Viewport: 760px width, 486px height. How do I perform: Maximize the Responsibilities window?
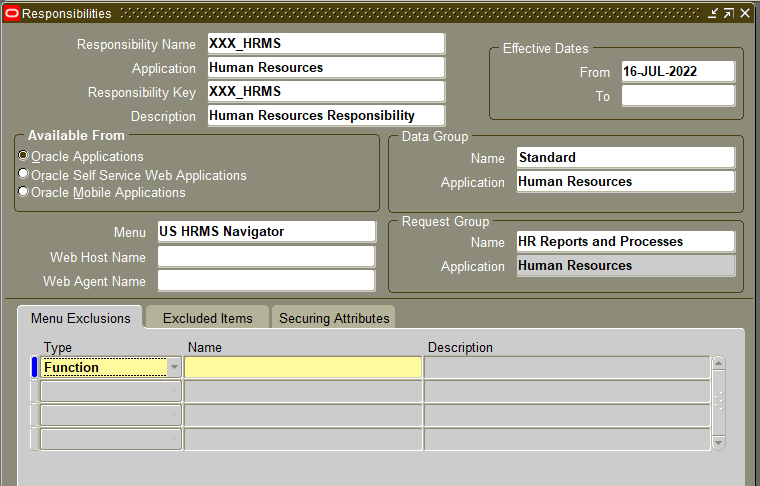click(x=728, y=13)
